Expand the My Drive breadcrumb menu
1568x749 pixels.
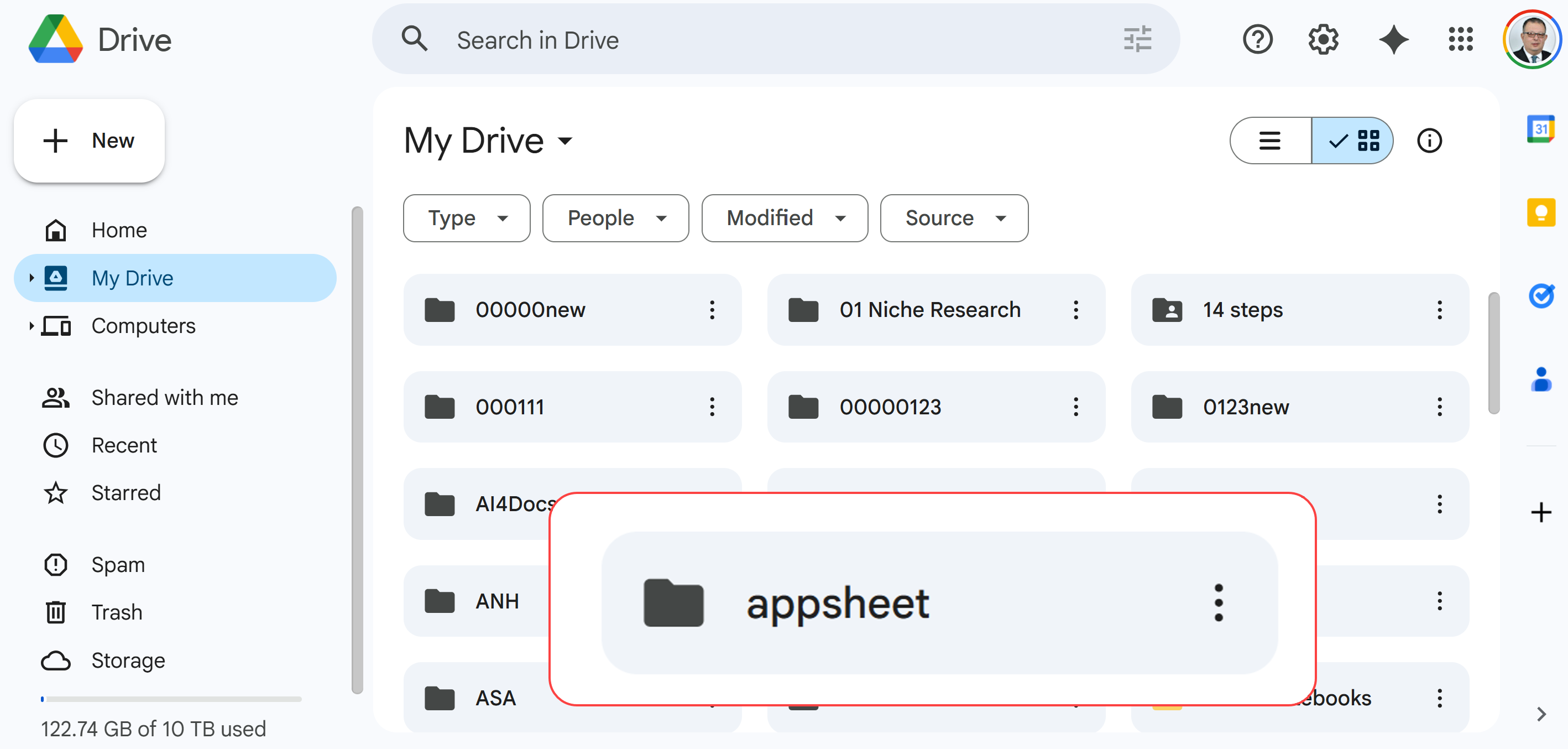point(565,141)
